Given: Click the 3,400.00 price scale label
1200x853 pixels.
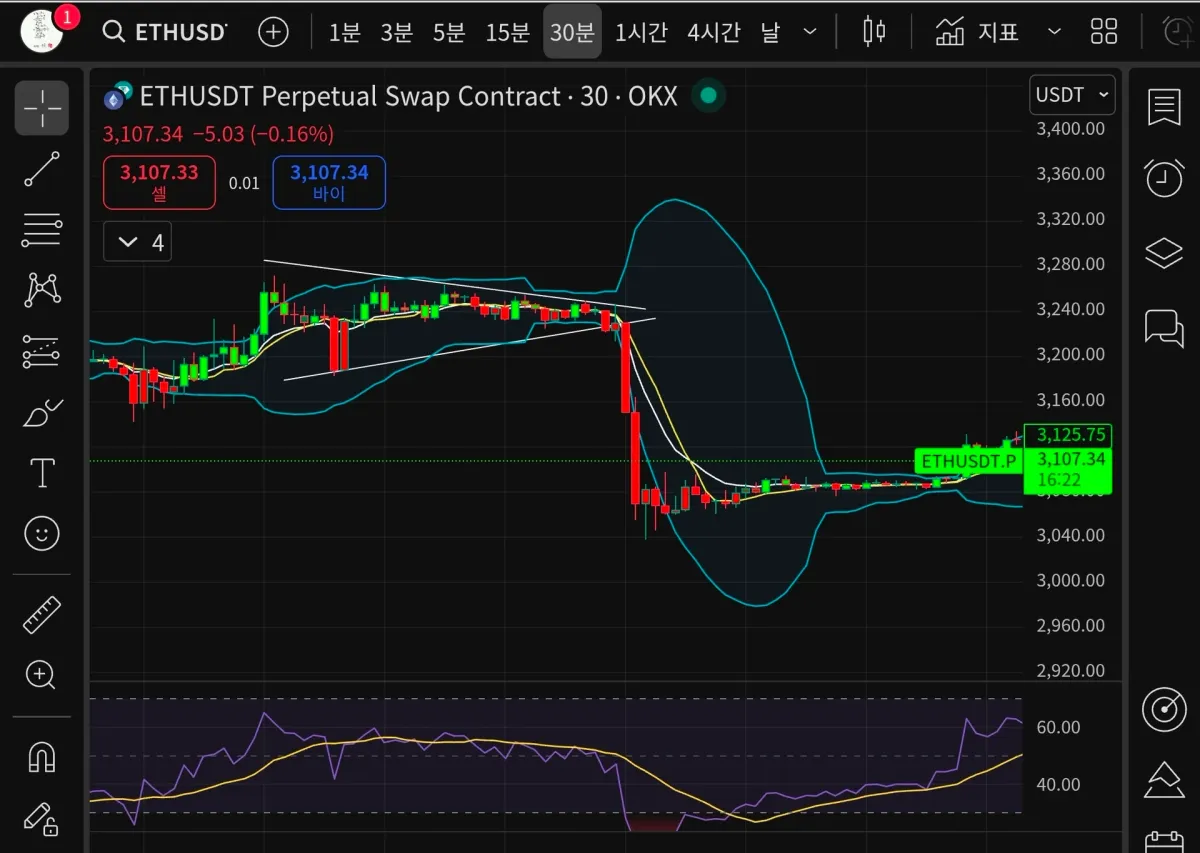Looking at the screenshot, I should pos(1070,128).
